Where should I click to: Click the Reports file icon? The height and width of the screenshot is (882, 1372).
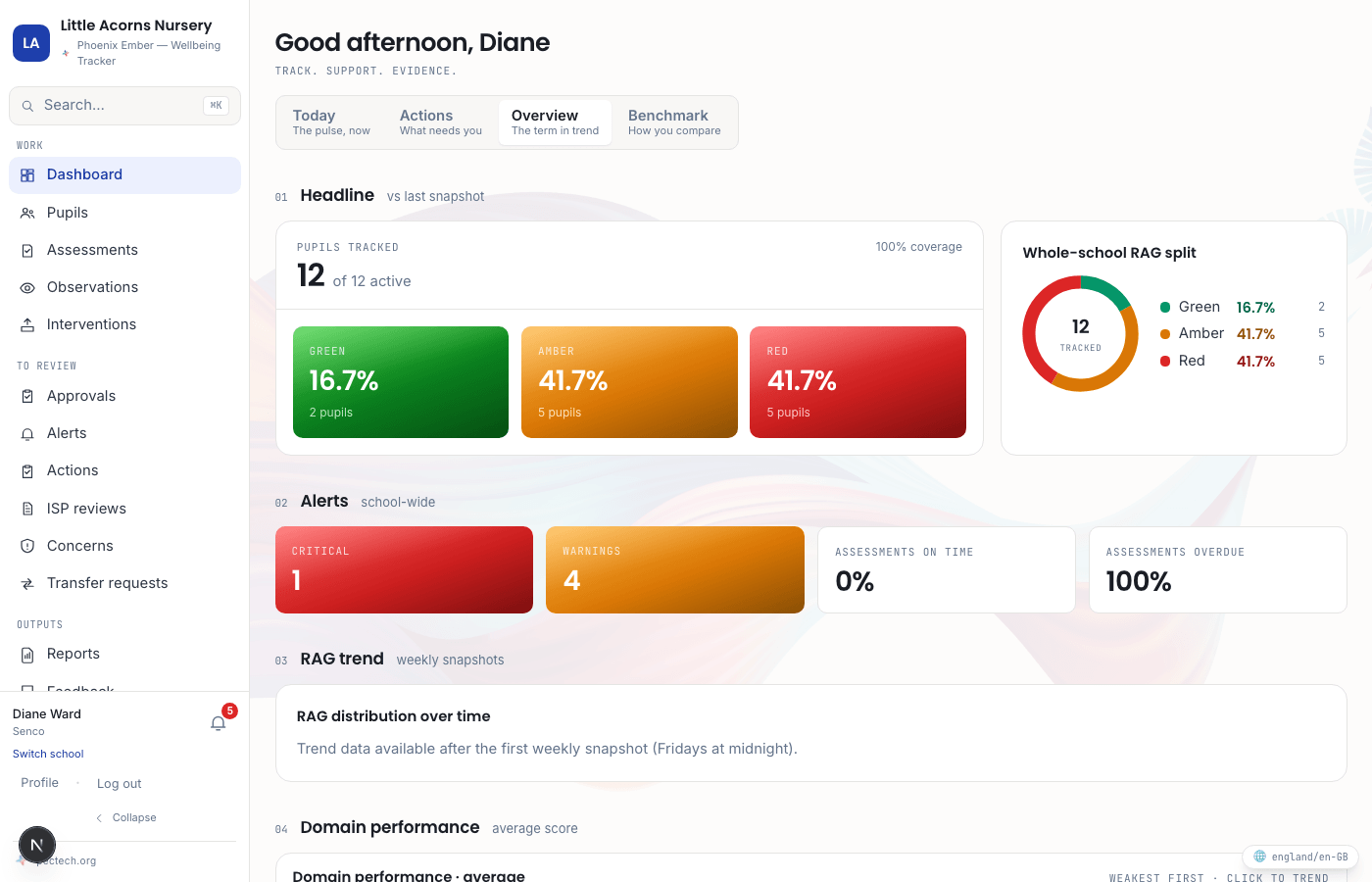(x=27, y=655)
